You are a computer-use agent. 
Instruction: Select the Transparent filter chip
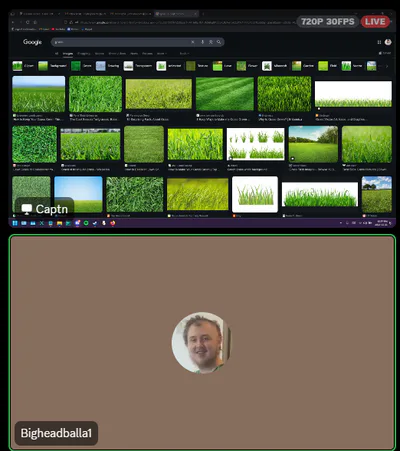coord(138,66)
